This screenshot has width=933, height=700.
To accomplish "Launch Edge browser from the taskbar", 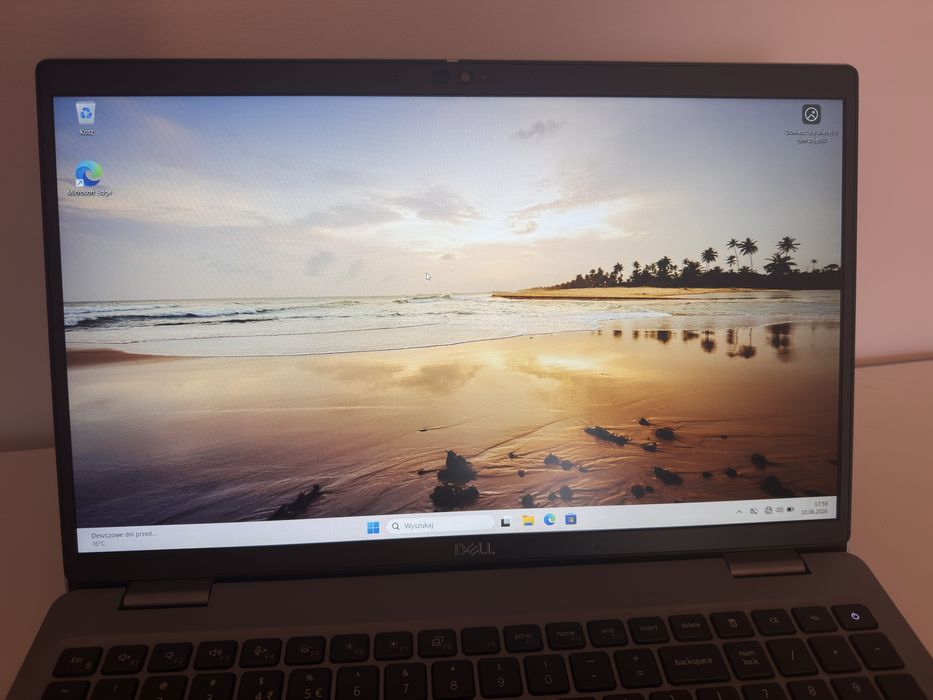I will tap(549, 520).
